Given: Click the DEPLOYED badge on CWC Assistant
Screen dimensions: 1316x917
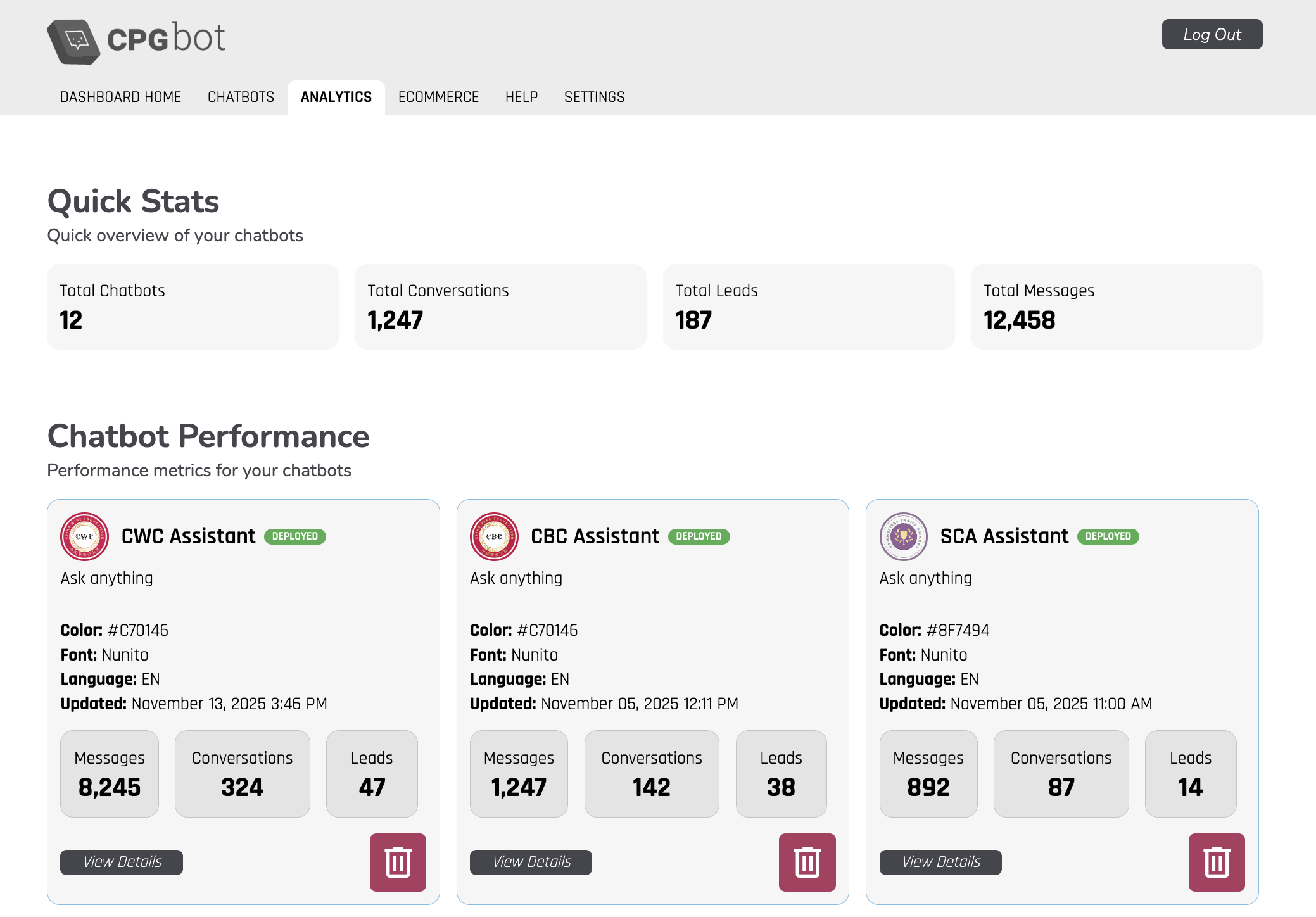Looking at the screenshot, I should click(295, 536).
